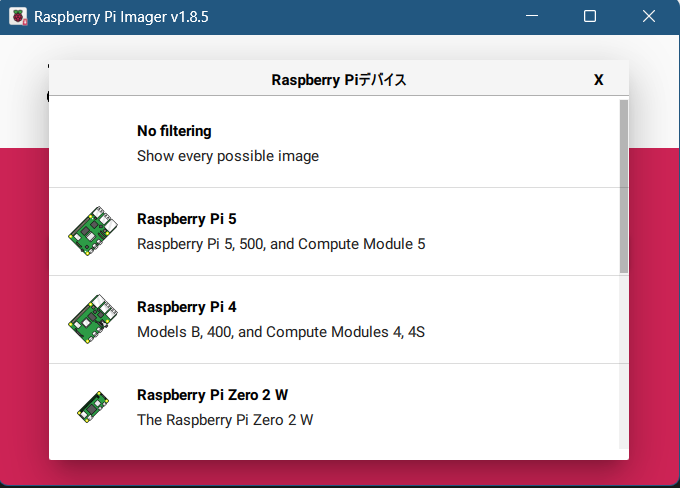Viewport: 680px width, 488px height.
Task: Click the Raspberry Pi Imager logo in title bar
Action: click(x=18, y=16)
